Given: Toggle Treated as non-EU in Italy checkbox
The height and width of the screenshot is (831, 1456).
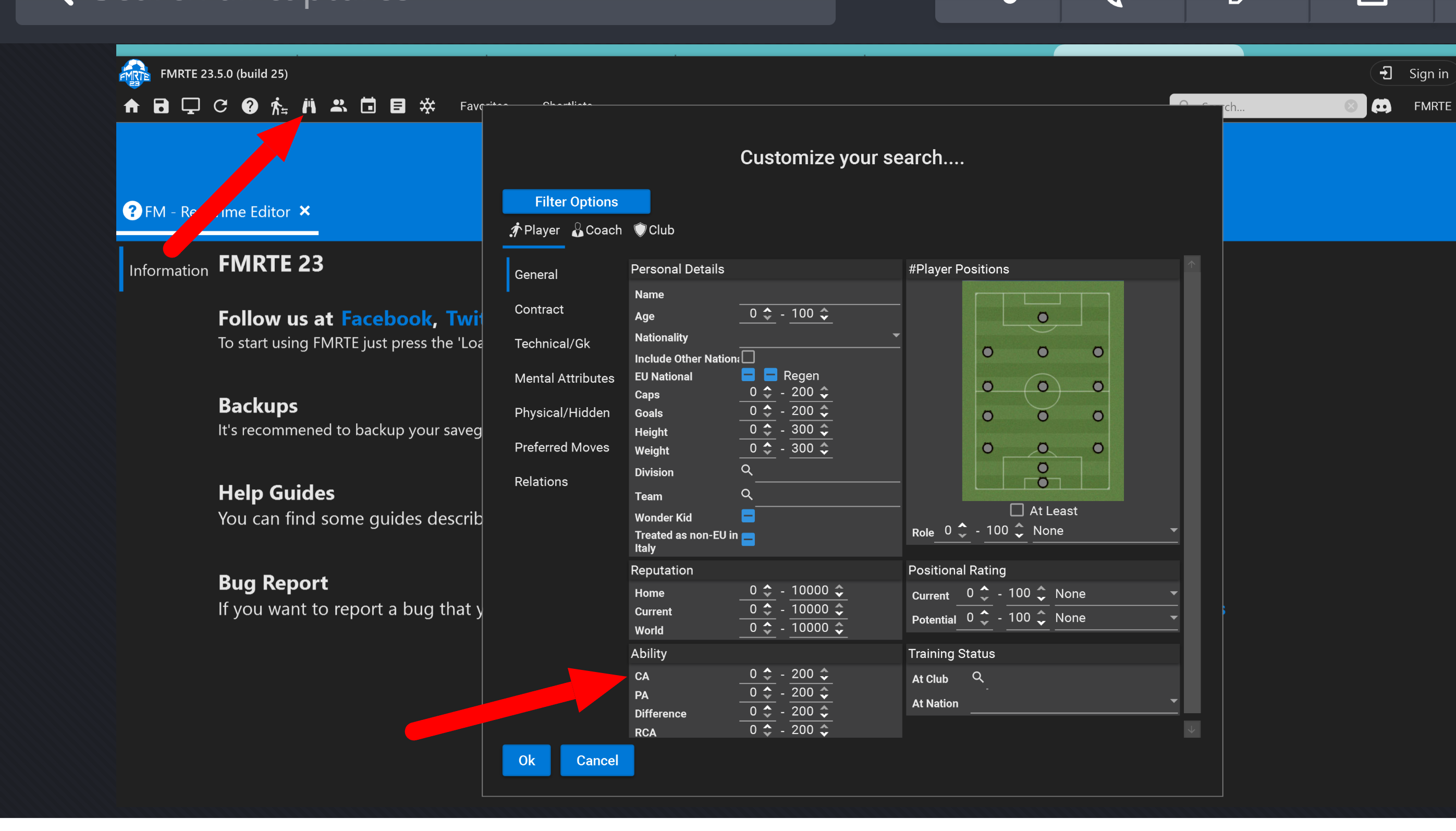Looking at the screenshot, I should (x=748, y=540).
